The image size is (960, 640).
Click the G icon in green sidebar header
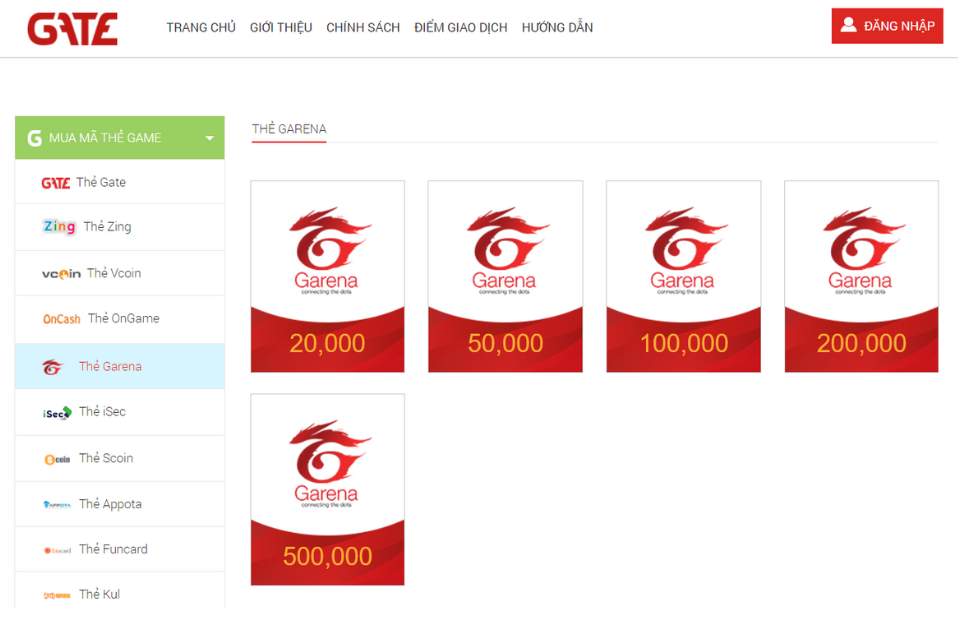(35, 138)
